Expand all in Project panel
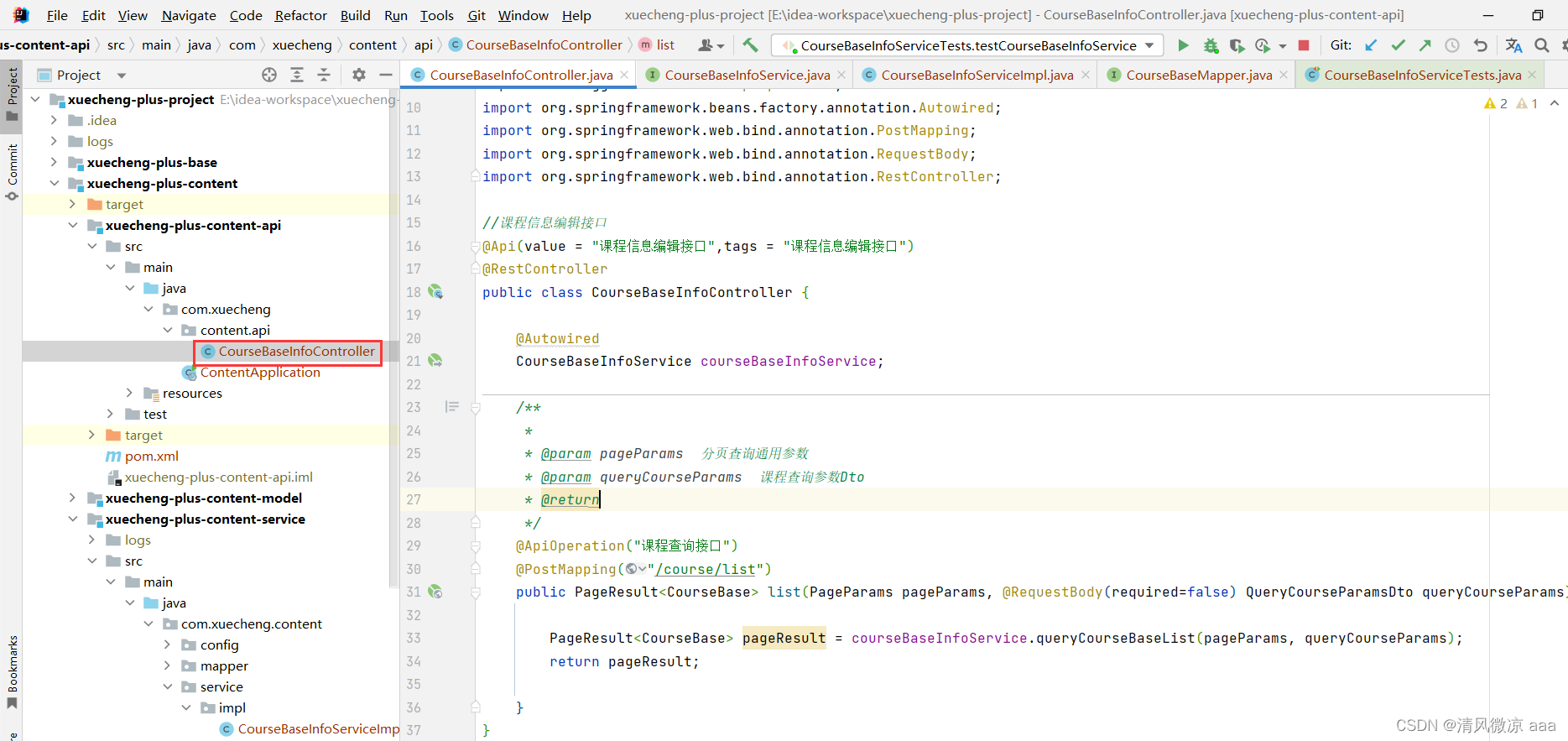Viewport: 1568px width, 741px height. (297, 75)
